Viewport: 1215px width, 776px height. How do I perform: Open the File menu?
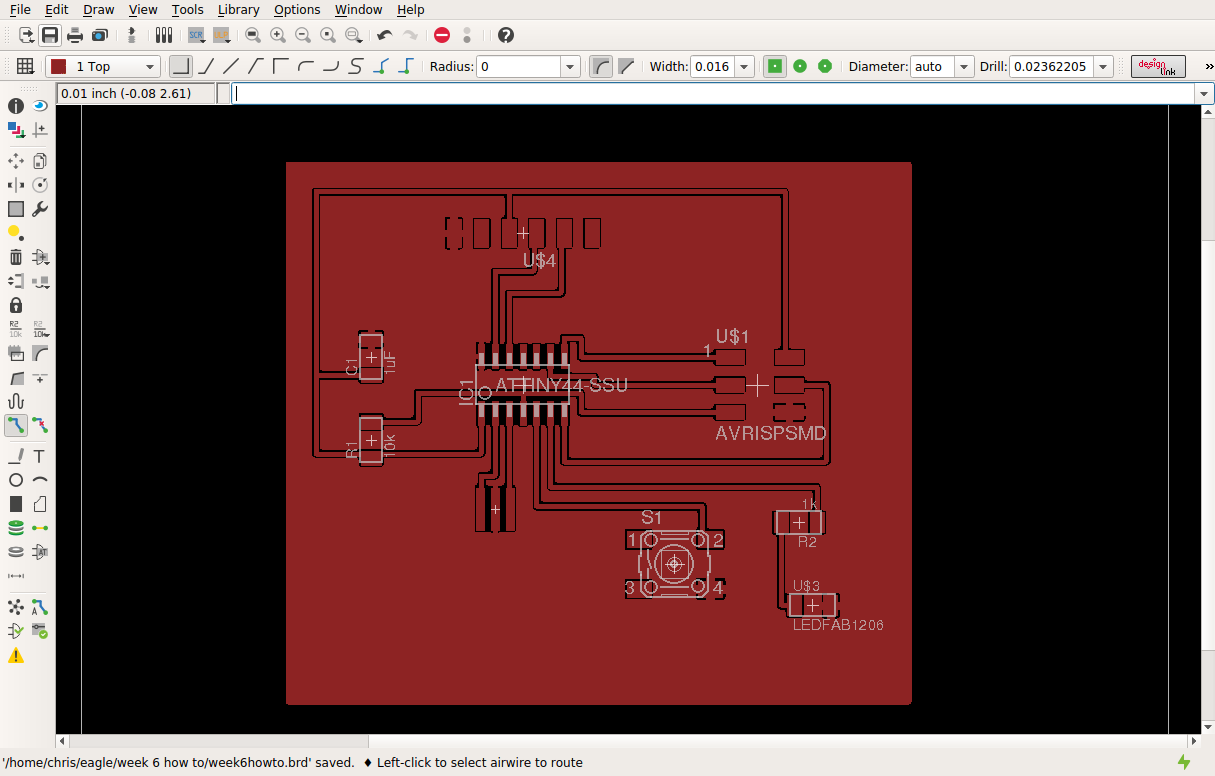click(x=20, y=9)
